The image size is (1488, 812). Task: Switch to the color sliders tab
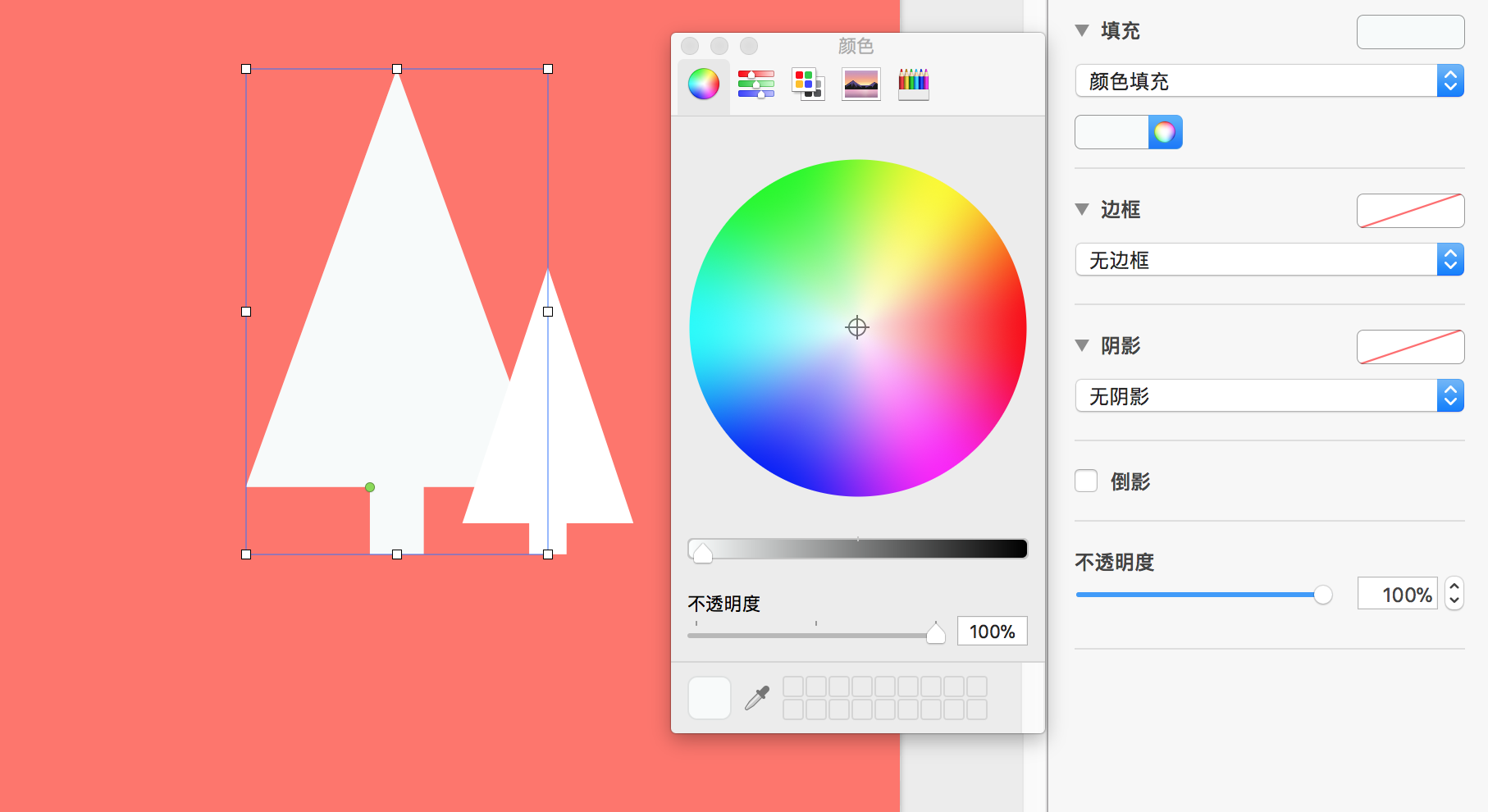pos(755,84)
